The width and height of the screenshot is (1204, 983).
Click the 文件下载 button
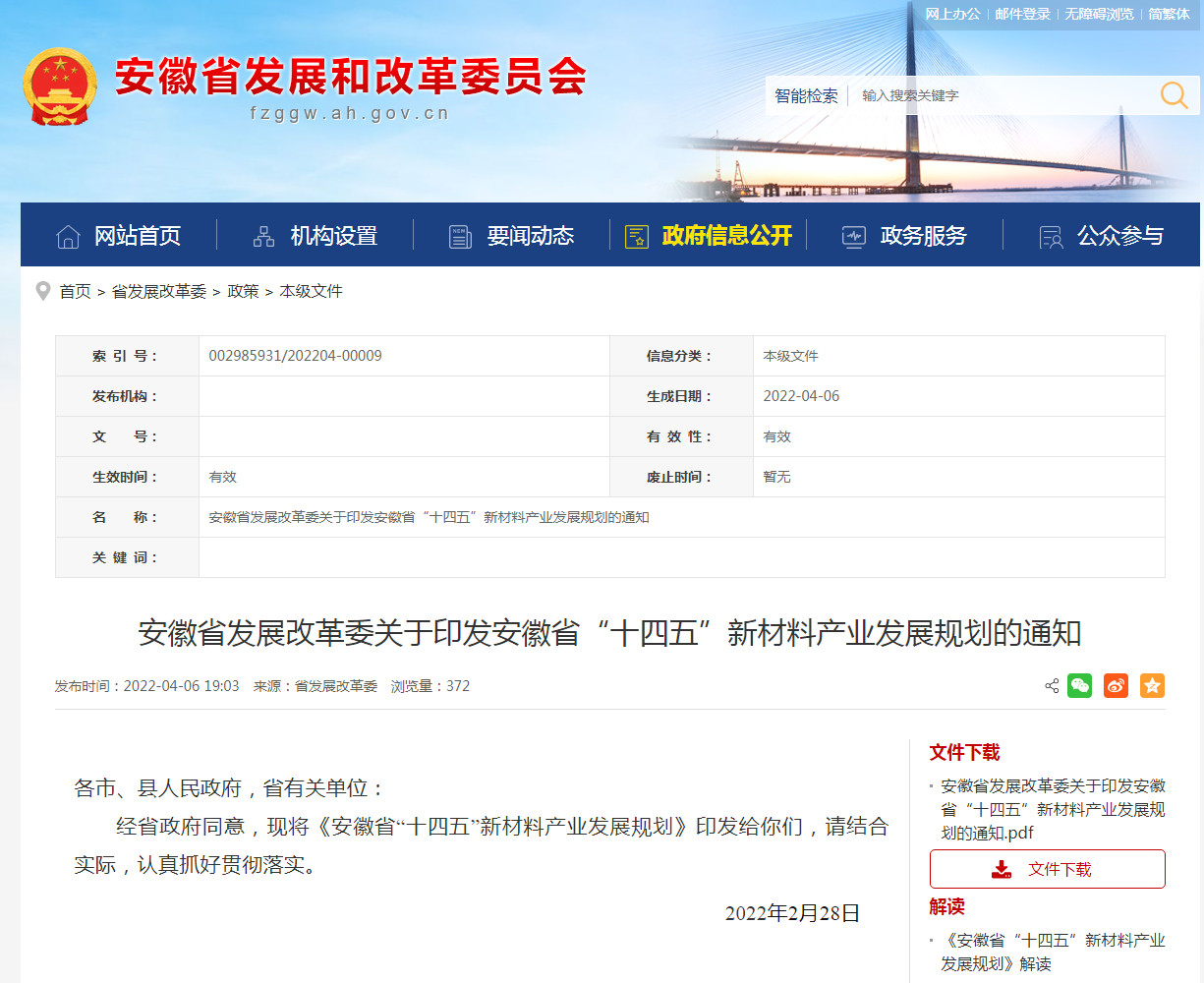[x=1048, y=869]
